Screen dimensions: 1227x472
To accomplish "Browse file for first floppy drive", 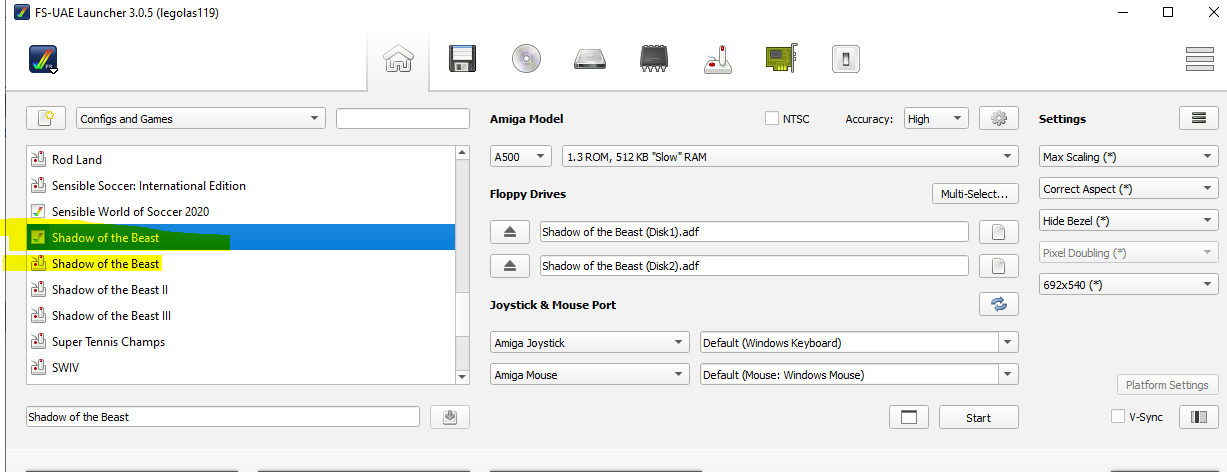I will pos(998,232).
